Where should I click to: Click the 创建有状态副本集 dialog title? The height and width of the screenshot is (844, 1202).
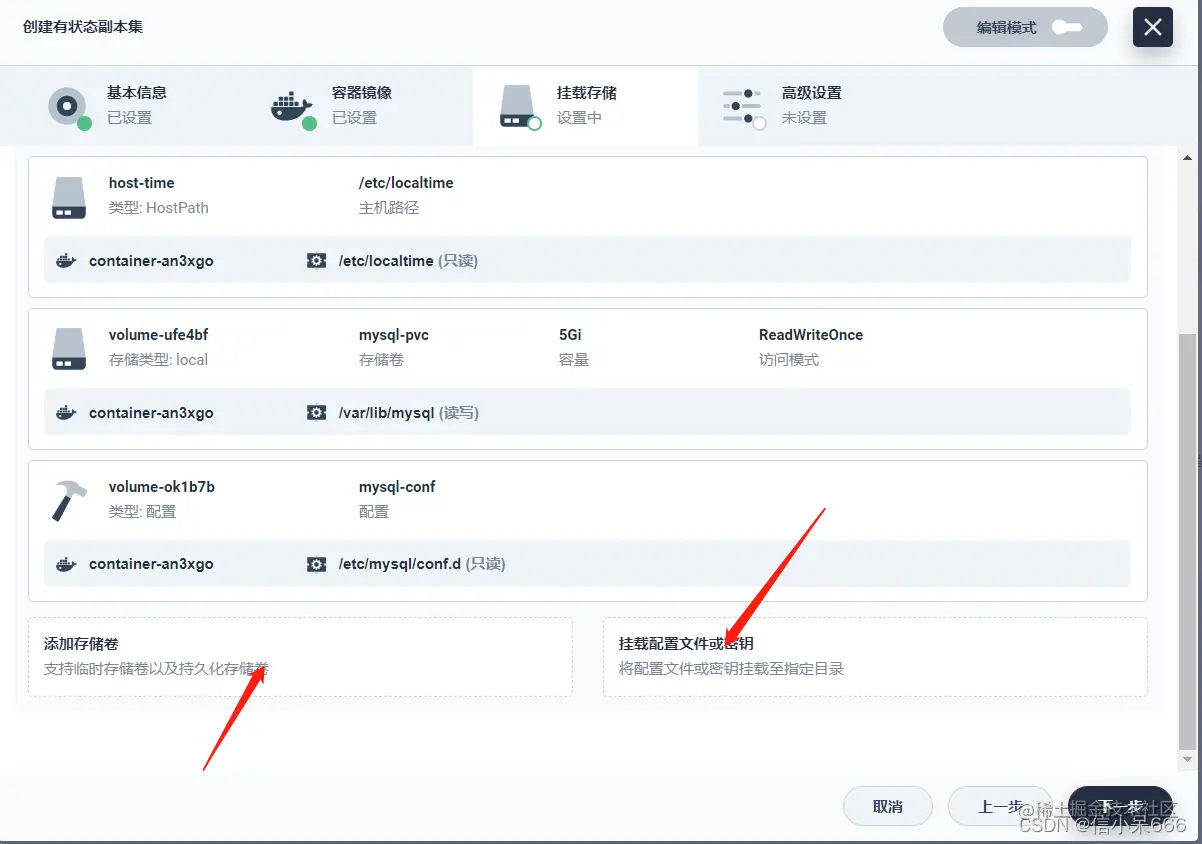(83, 27)
